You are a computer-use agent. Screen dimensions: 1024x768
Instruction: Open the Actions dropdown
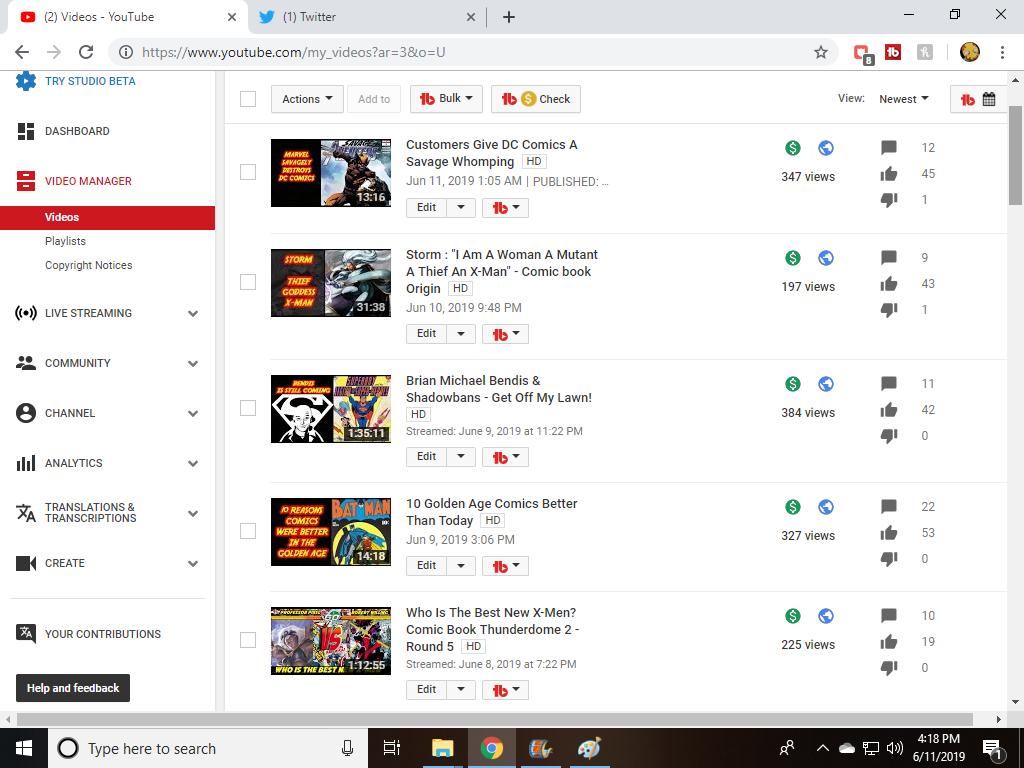pyautogui.click(x=307, y=99)
